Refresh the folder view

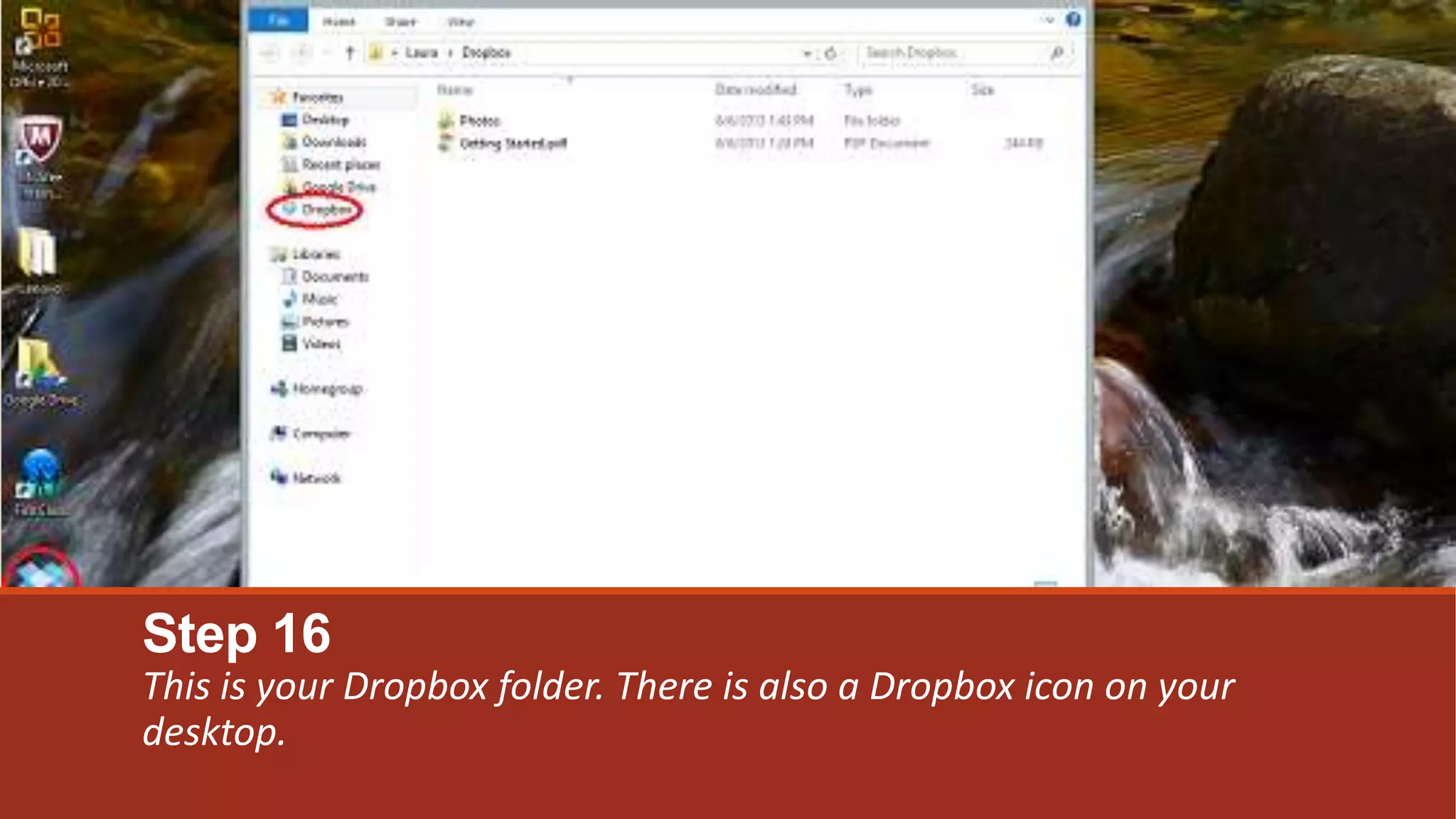pos(830,53)
